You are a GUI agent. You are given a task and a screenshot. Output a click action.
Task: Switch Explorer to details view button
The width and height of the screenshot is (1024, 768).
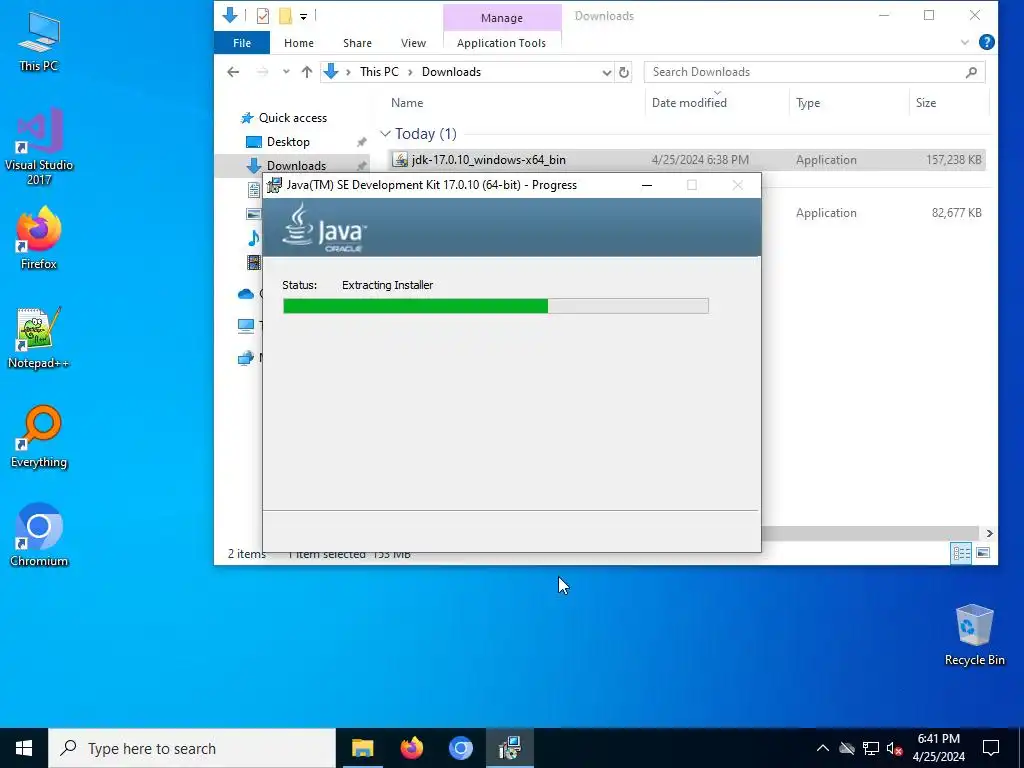(961, 553)
